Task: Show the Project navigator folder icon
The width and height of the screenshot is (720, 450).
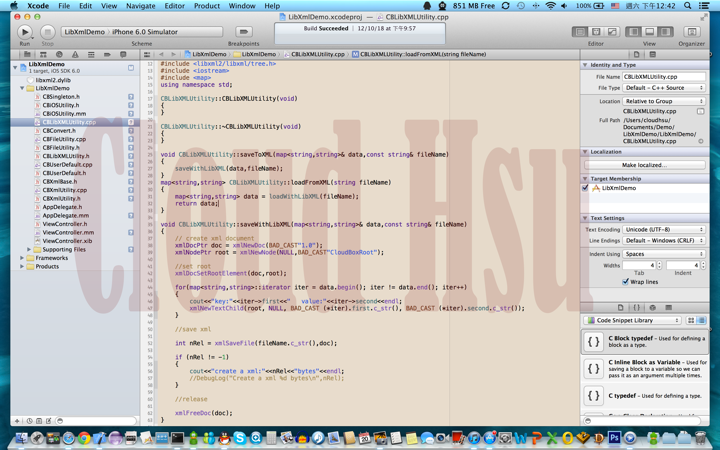Action: pos(28,54)
